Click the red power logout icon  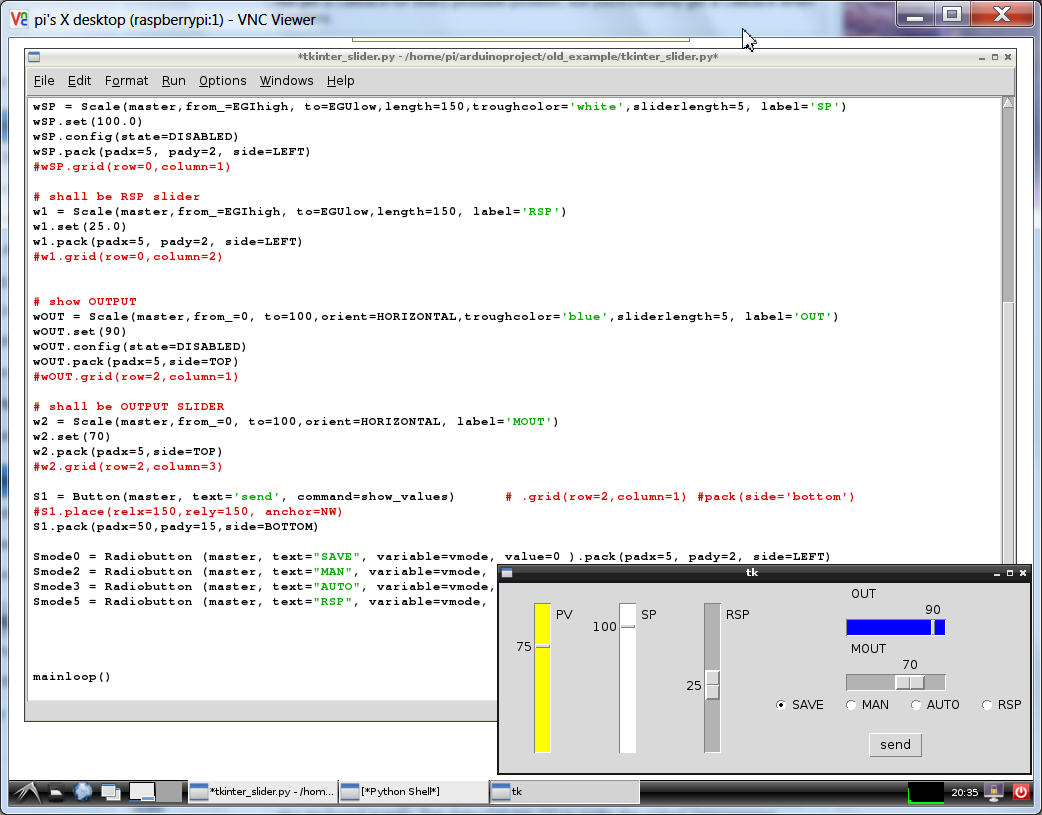tap(1020, 792)
